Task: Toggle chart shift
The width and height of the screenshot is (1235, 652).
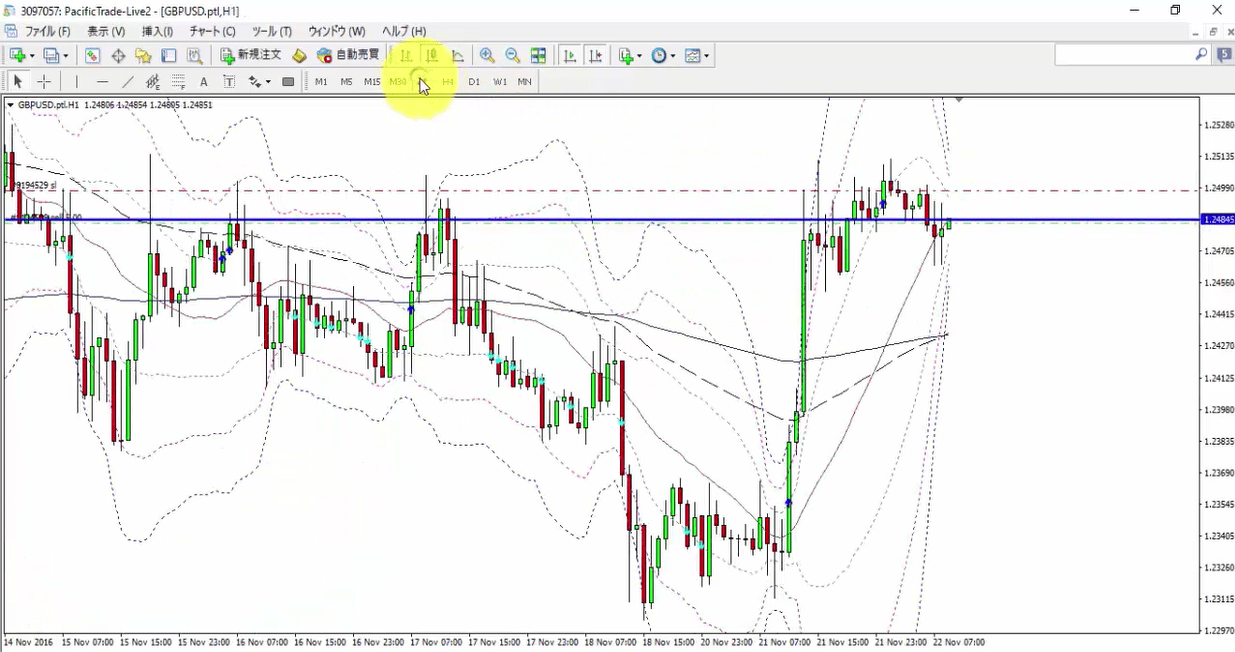Action: pyautogui.click(x=596, y=56)
